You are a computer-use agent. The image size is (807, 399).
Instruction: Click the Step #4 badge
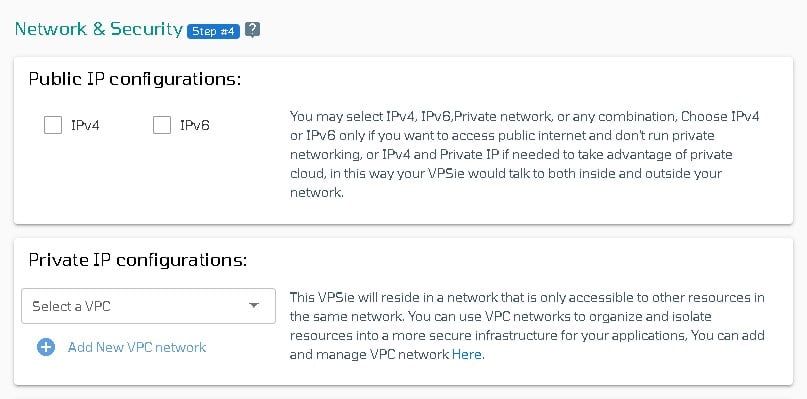pos(214,31)
